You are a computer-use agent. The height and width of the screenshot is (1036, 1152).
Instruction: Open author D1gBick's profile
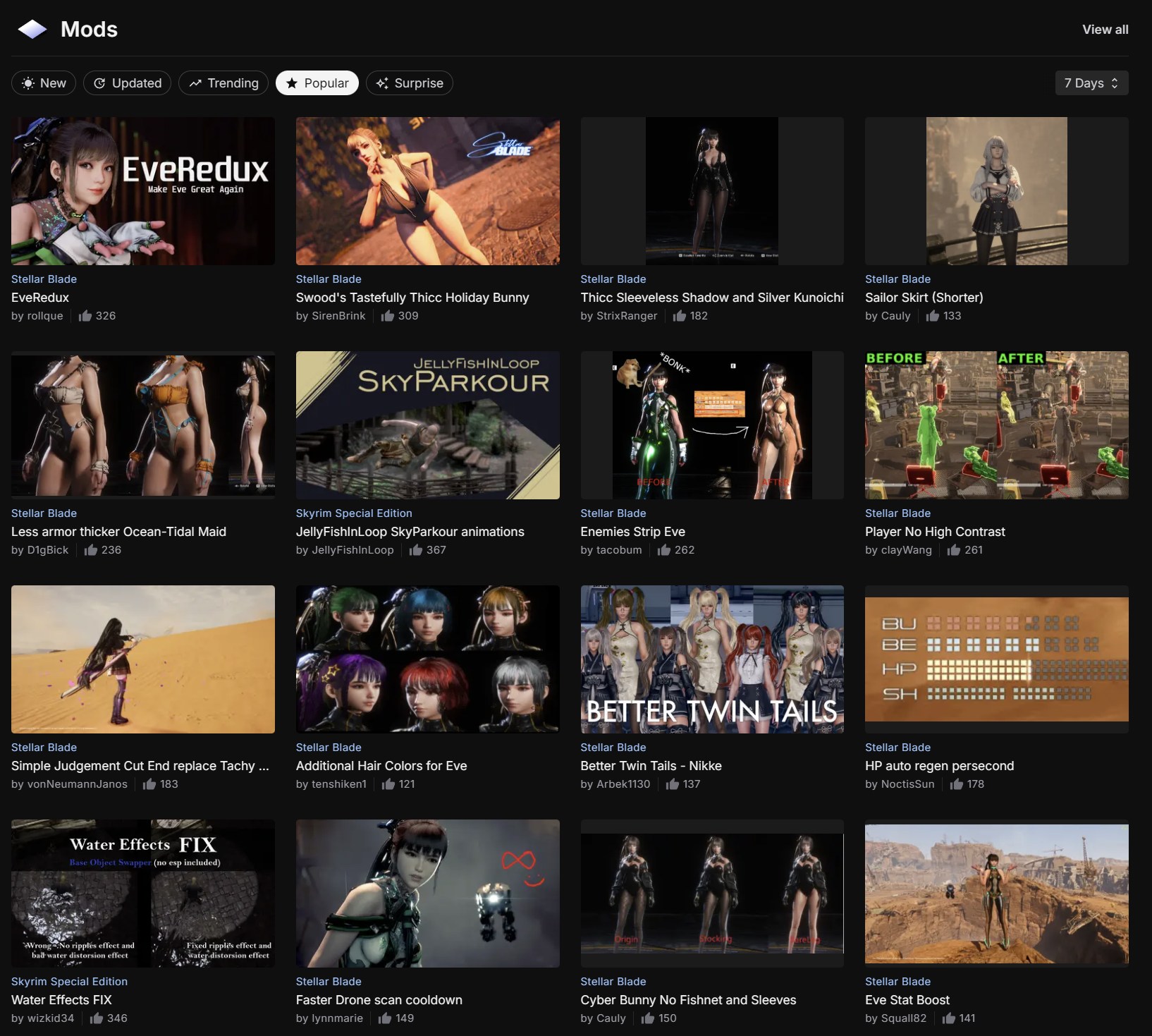(48, 550)
